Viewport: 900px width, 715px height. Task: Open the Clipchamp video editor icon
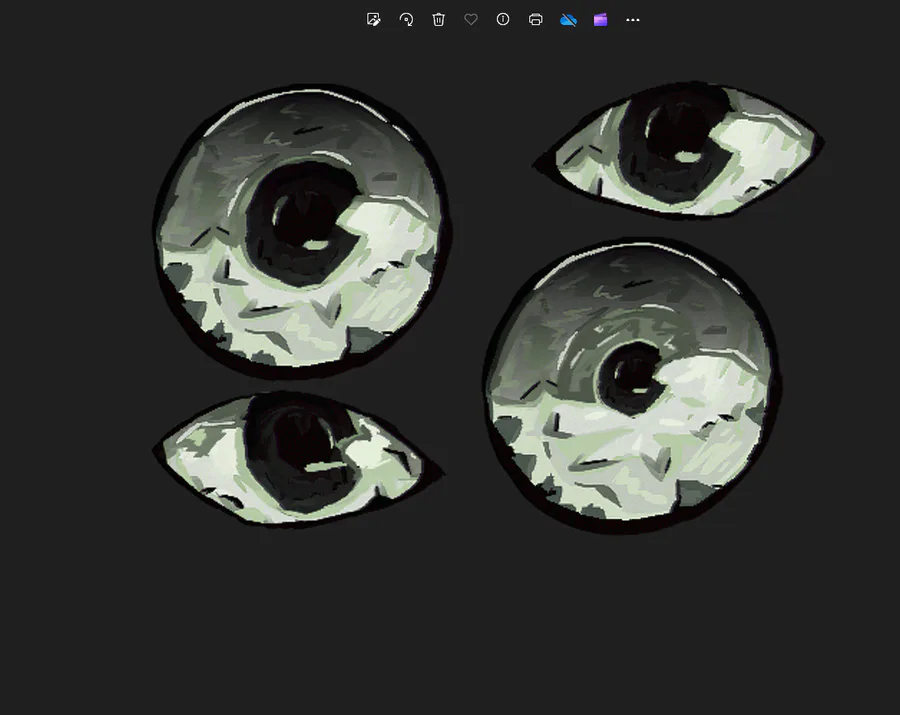click(x=600, y=20)
